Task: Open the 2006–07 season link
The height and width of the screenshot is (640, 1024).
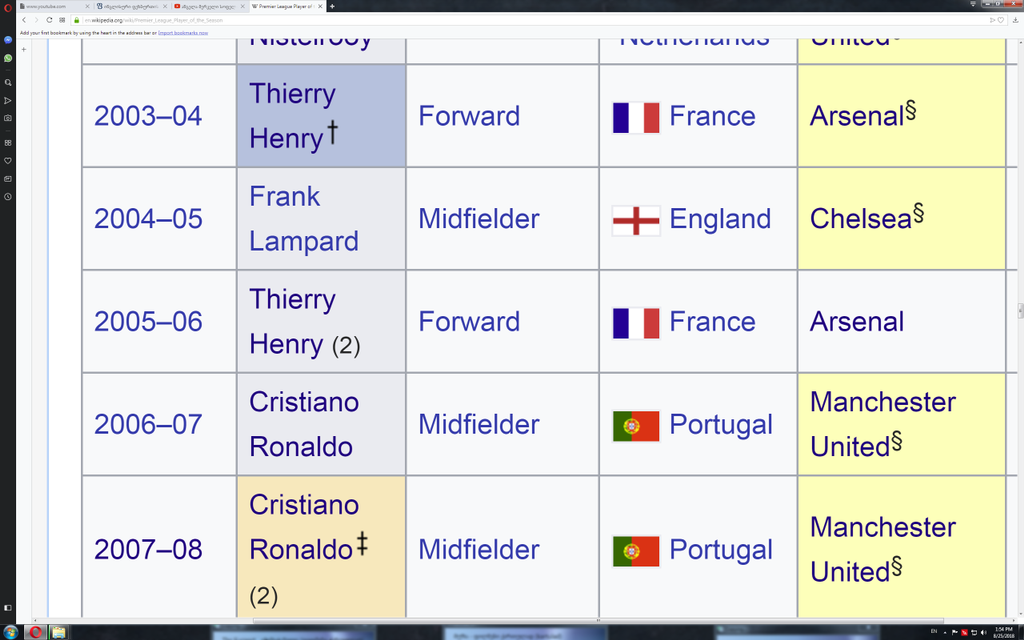Action: pos(148,424)
